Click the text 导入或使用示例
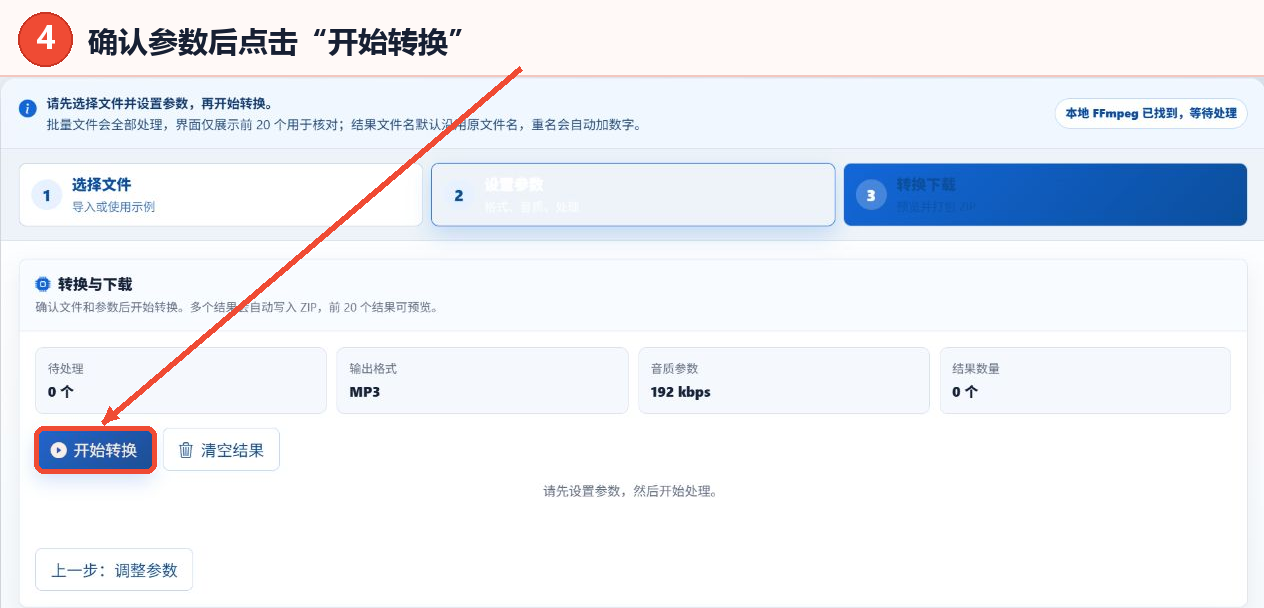The height and width of the screenshot is (608, 1264). 113,207
